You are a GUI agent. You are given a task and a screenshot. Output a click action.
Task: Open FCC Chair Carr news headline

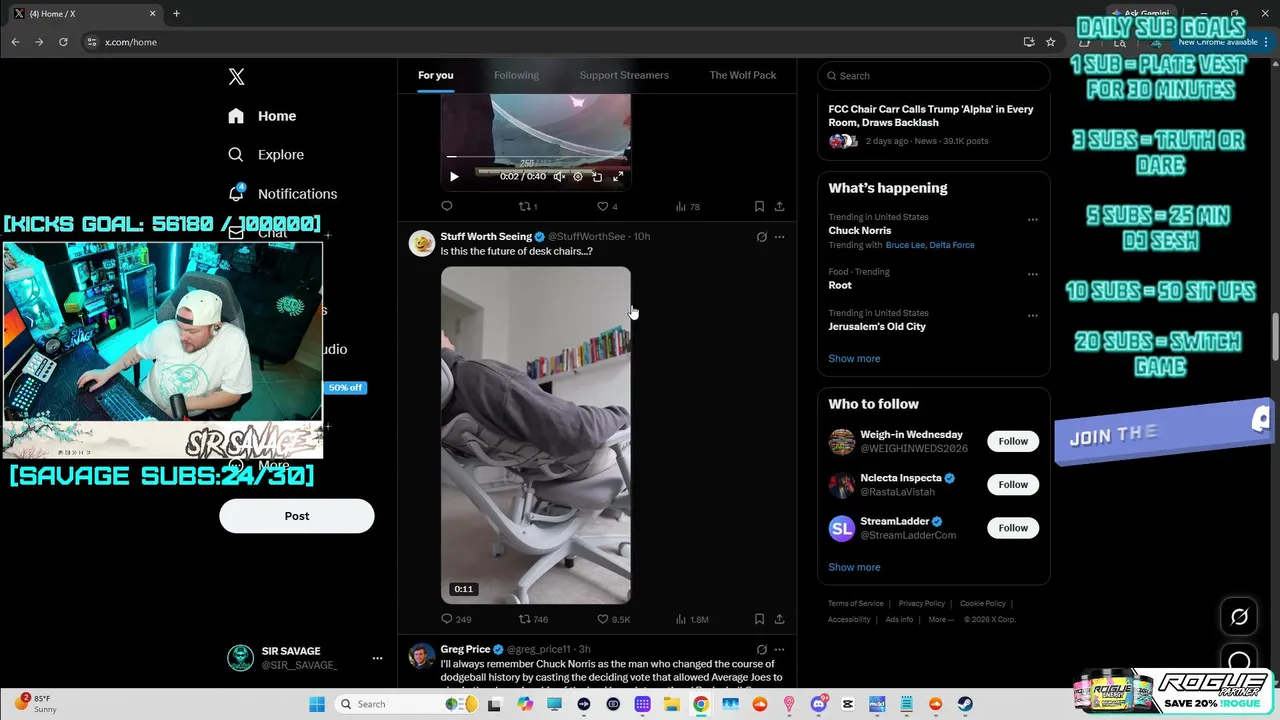tap(931, 116)
